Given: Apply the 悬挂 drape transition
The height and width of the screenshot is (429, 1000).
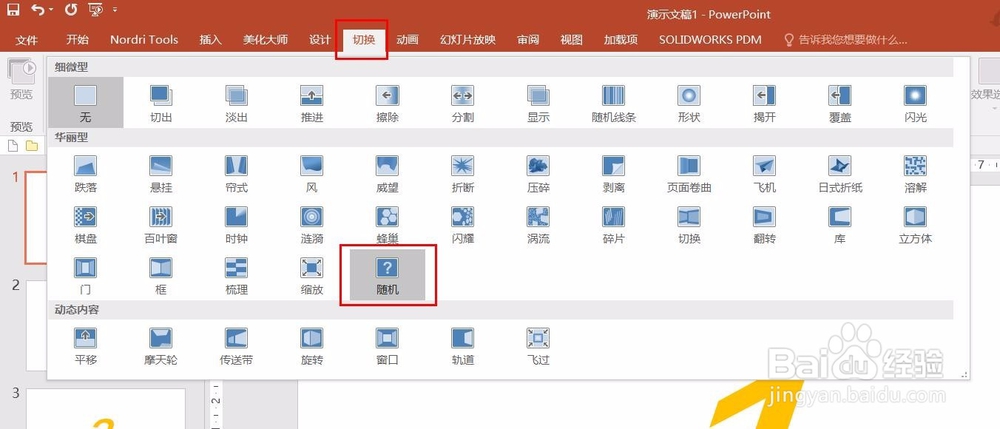Looking at the screenshot, I should [x=161, y=173].
